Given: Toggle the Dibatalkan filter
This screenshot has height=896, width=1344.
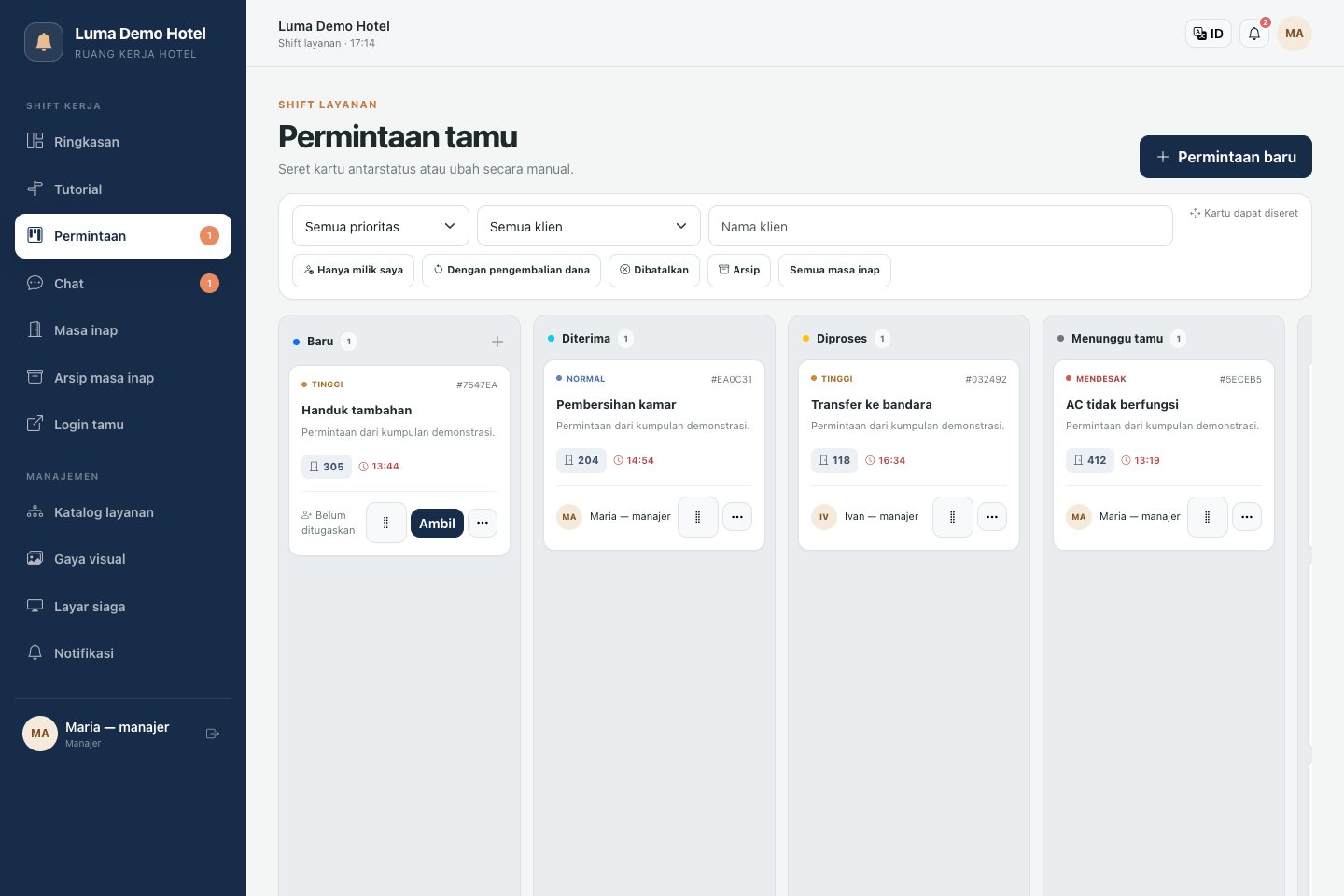Looking at the screenshot, I should (654, 271).
